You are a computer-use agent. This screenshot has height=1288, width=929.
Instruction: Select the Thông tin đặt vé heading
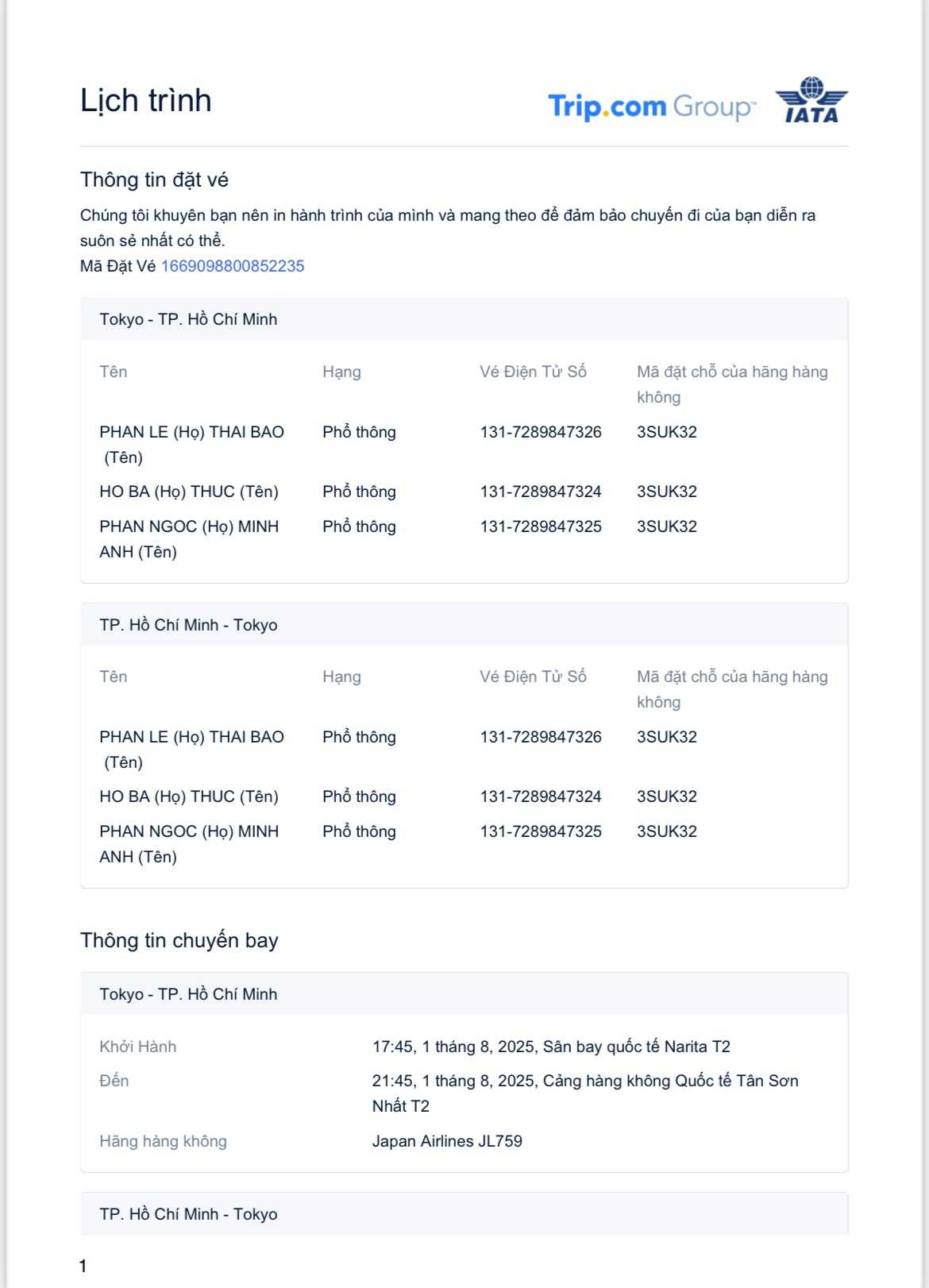pyautogui.click(x=154, y=180)
